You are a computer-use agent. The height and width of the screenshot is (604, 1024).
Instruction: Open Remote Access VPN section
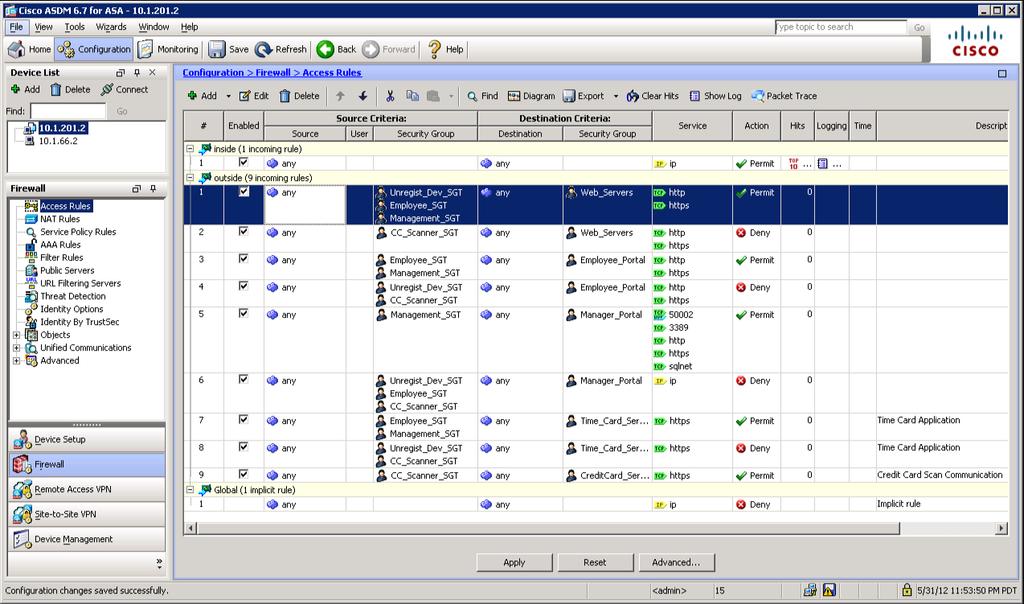coord(87,489)
